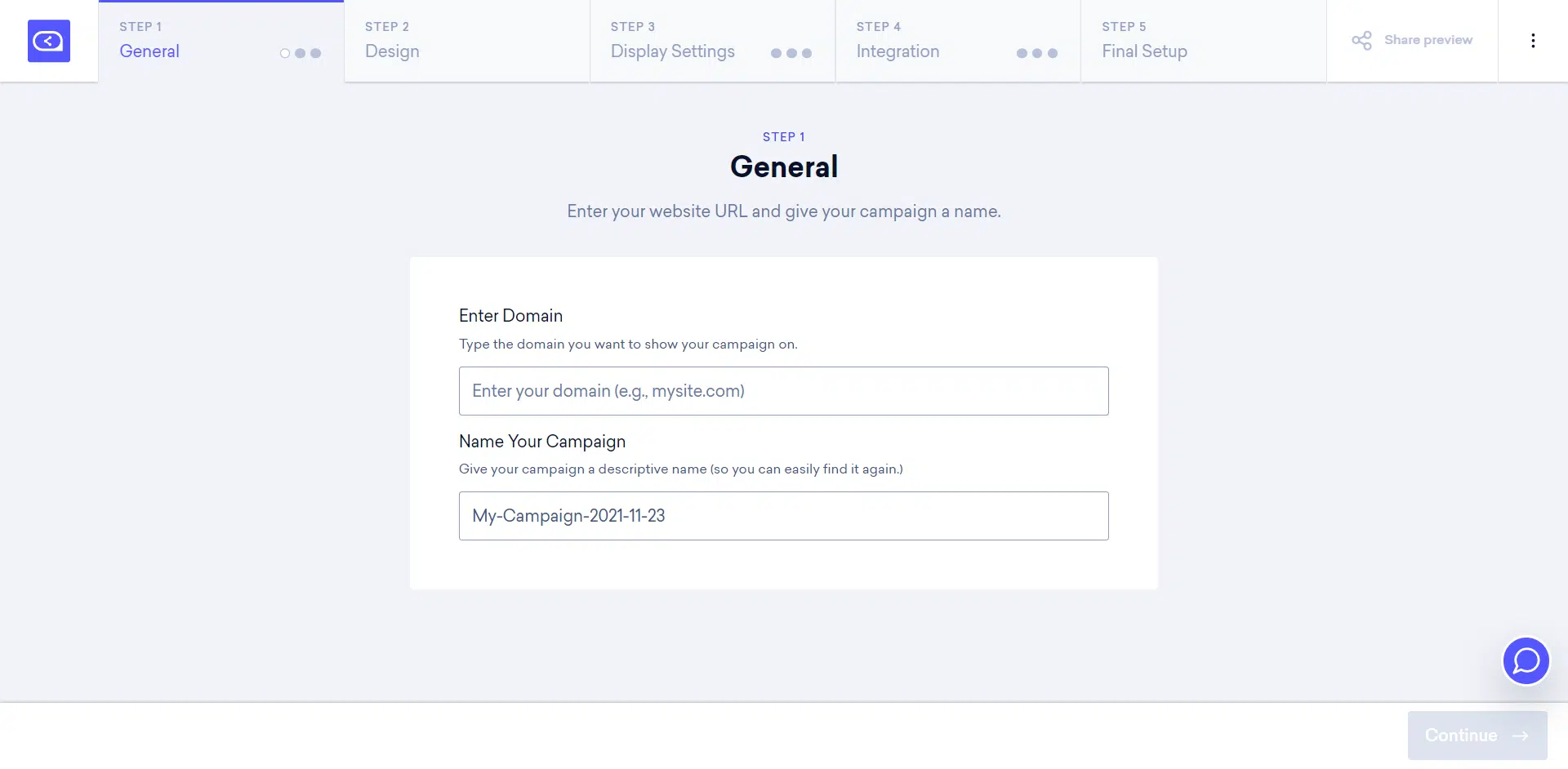Select Step 4 Integration tab
Image resolution: width=1568 pixels, height=769 pixels.
point(898,51)
